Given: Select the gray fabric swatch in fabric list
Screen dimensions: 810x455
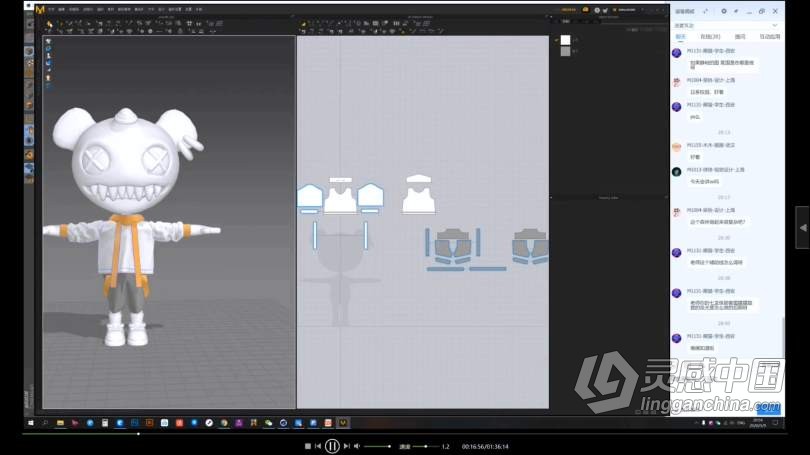Looking at the screenshot, I should coord(566,51).
